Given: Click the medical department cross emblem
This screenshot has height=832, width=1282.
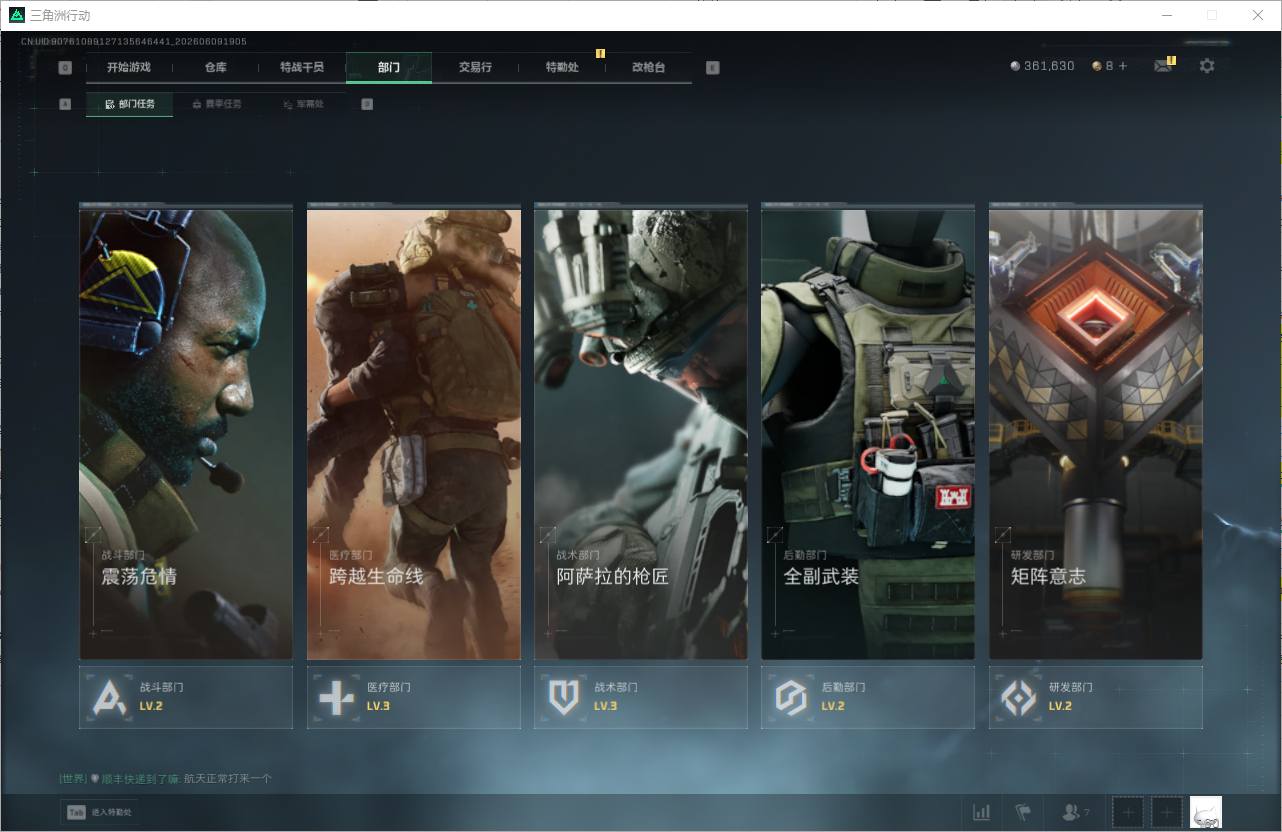Looking at the screenshot, I should [x=337, y=697].
